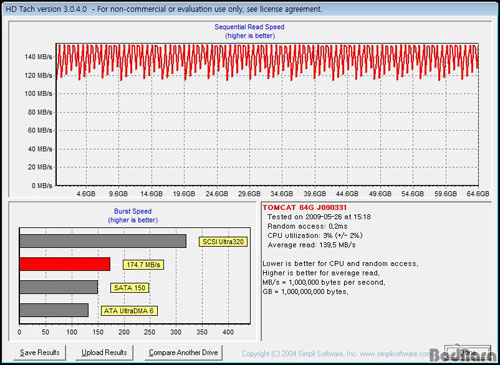
Task: Click the 64.6GB axis label
Action: 478,194
